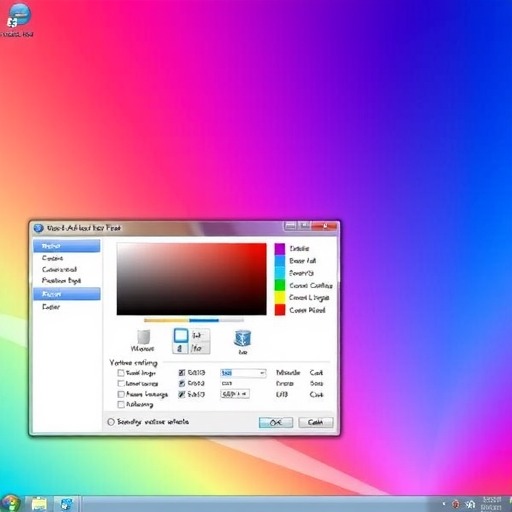Viewport: 512px width, 512px height.
Task: Open the dropdown with the highlighted value
Action: (x=243, y=373)
